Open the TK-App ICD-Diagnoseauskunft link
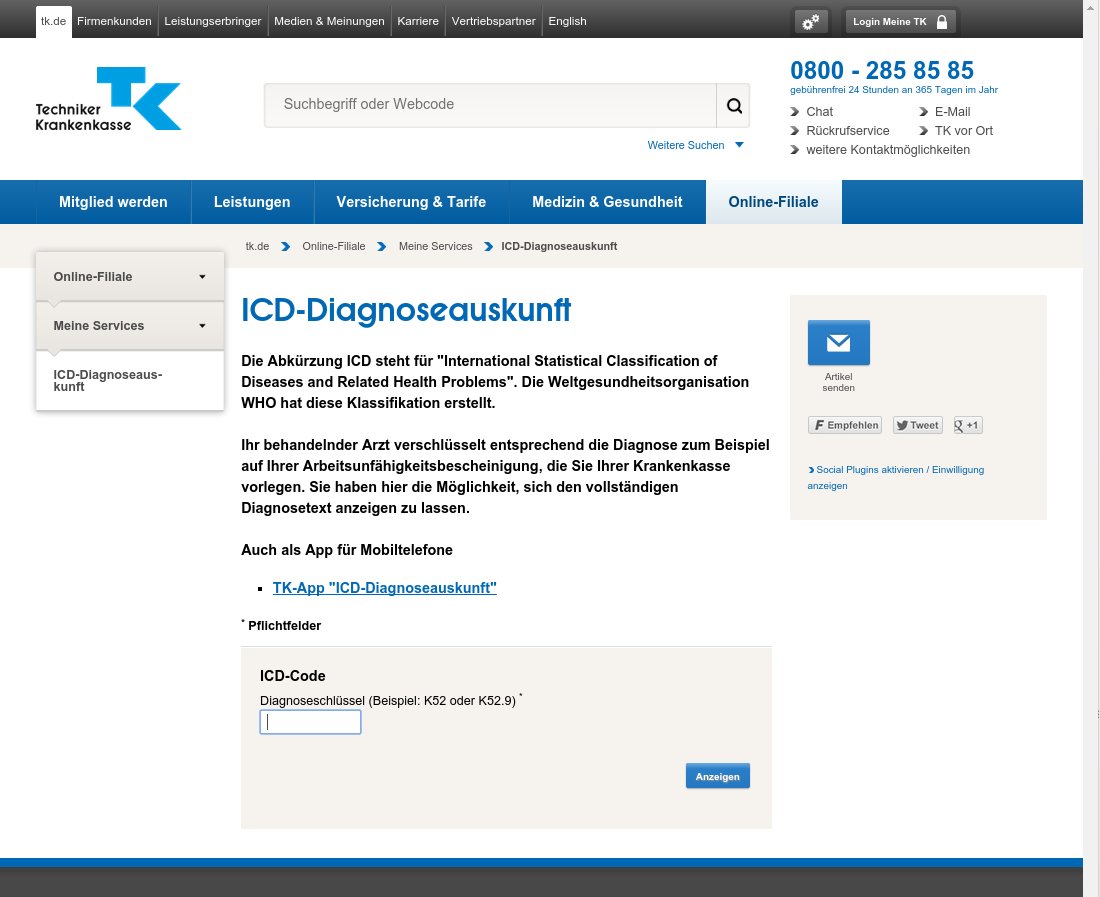 pyautogui.click(x=384, y=588)
